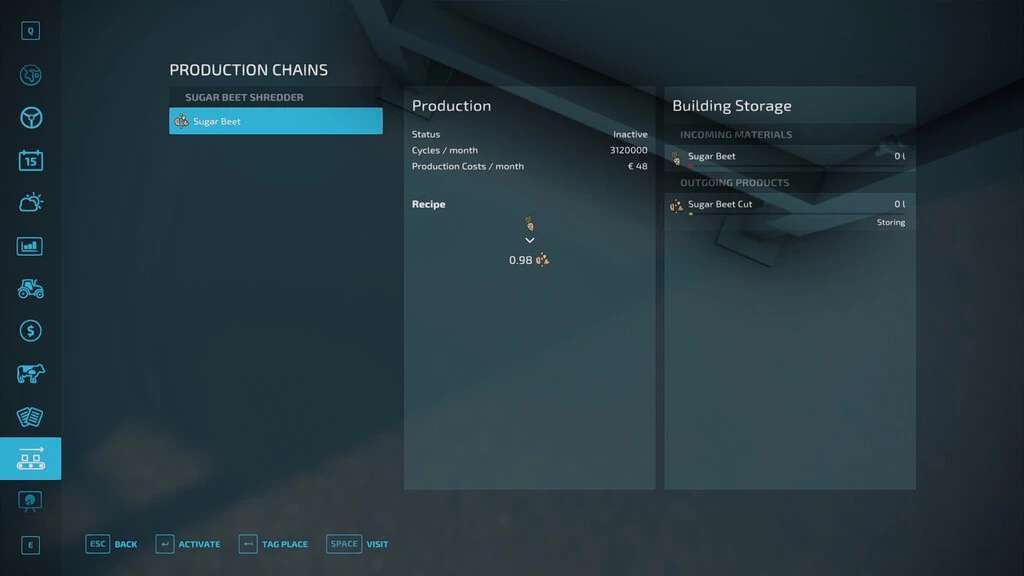Select the production chains conveyor icon
The width and height of the screenshot is (1024, 576).
coord(30,459)
